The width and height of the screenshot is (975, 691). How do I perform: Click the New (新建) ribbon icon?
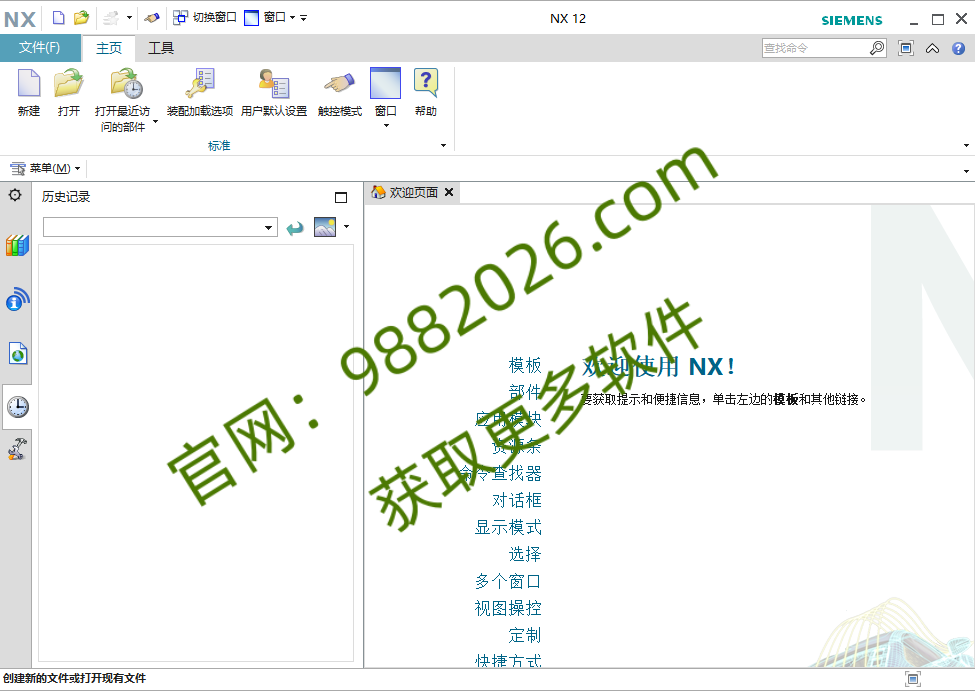(x=29, y=92)
